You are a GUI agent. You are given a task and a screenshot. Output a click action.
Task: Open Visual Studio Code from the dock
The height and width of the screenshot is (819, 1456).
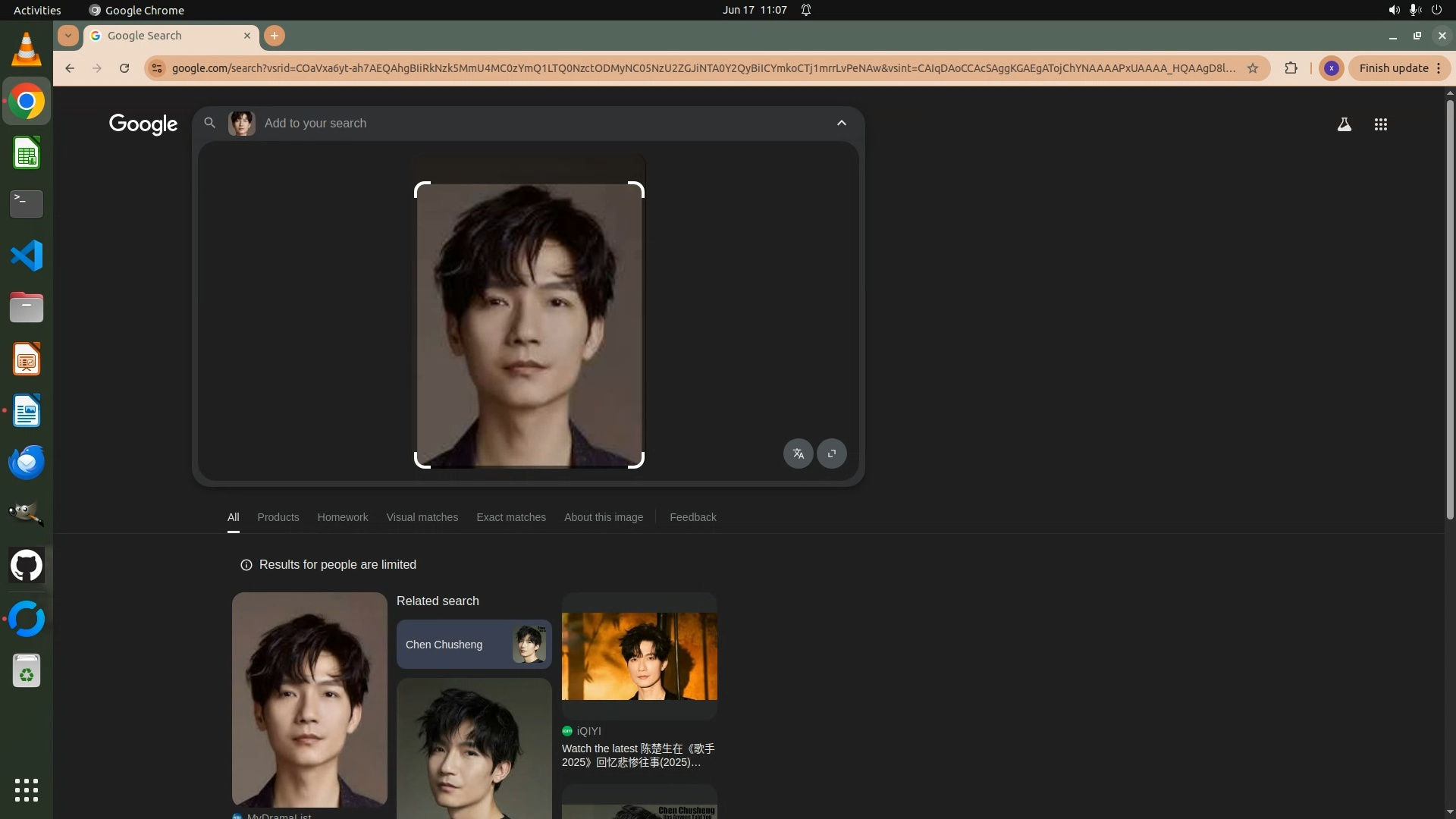click(27, 256)
